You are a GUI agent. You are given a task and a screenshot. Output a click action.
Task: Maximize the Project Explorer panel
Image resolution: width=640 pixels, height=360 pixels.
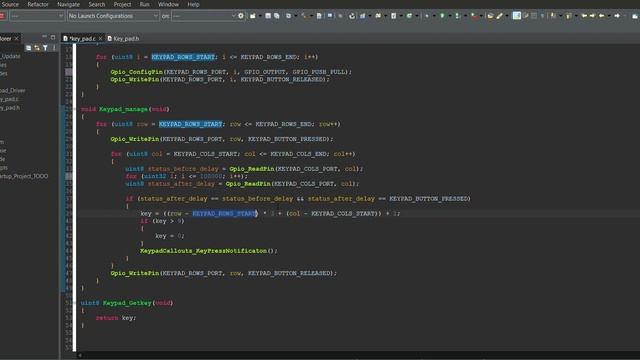pyautogui.click(x=53, y=37)
